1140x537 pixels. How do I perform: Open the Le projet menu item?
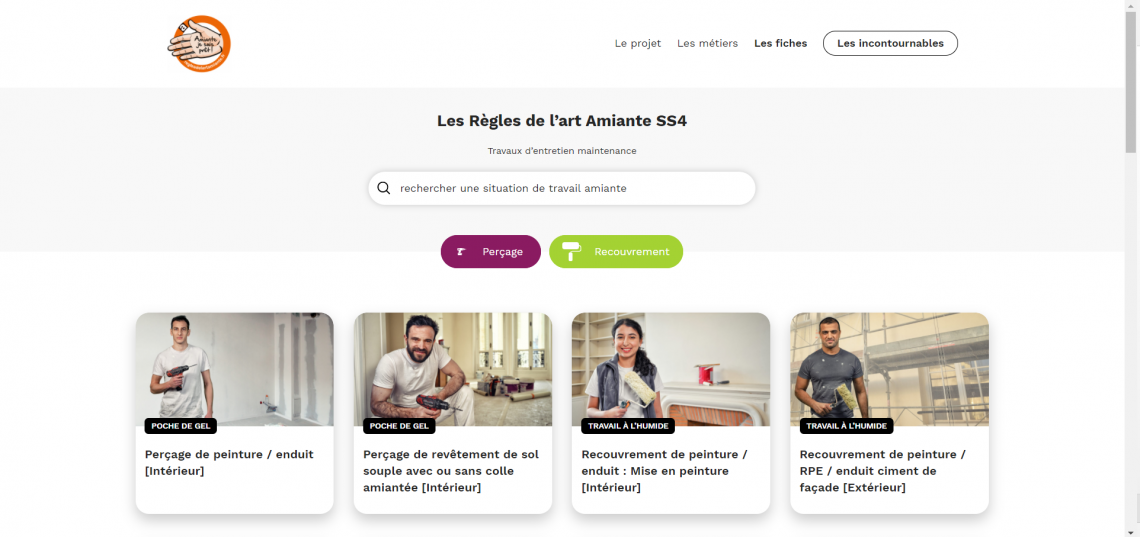[637, 44]
